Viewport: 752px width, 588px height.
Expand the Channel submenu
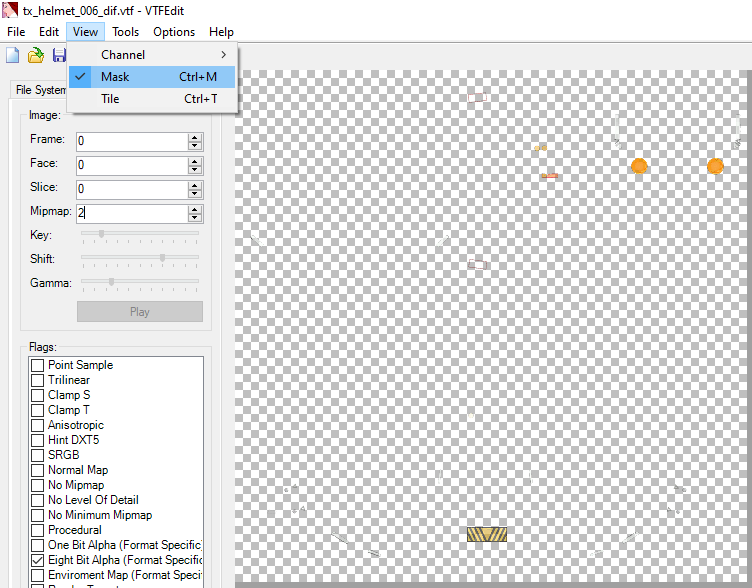click(152, 55)
